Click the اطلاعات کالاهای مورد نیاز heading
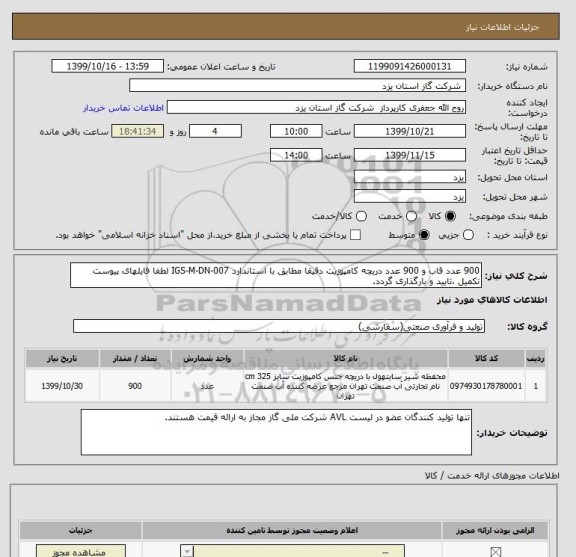 (492, 300)
